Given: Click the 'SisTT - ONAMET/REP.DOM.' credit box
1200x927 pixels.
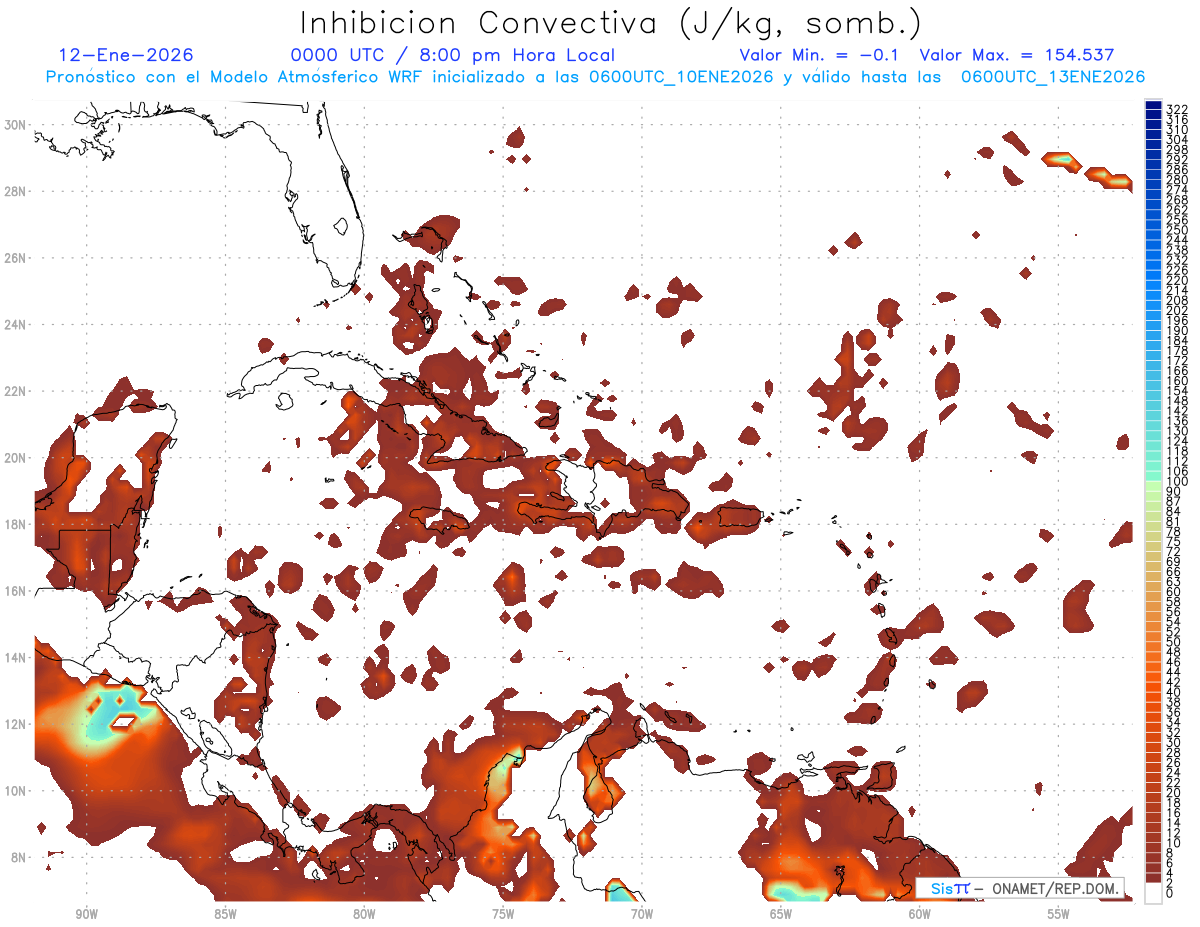Looking at the screenshot, I should click(1020, 888).
